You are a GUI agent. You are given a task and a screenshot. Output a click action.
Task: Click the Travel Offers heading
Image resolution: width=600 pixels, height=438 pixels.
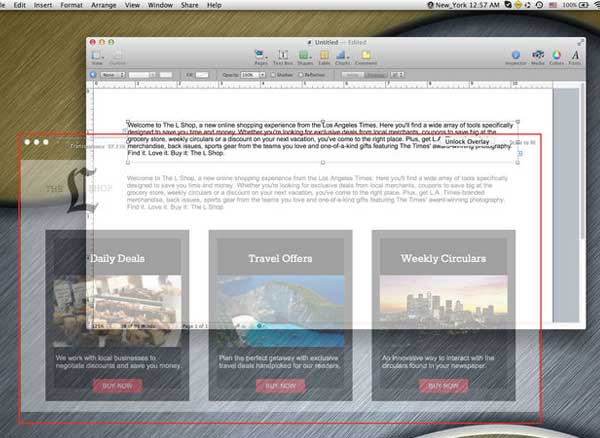280,259
